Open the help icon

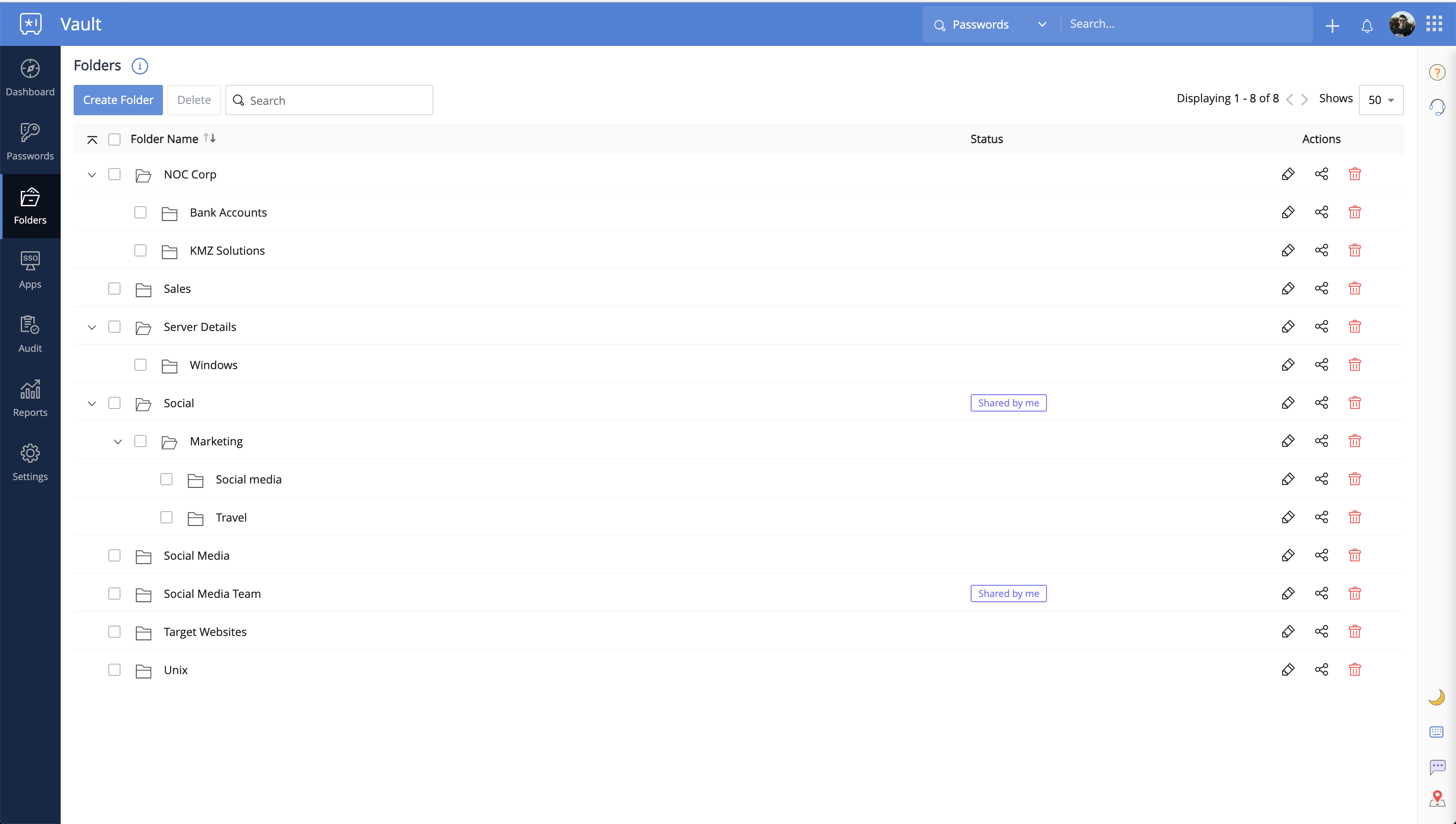(1437, 71)
